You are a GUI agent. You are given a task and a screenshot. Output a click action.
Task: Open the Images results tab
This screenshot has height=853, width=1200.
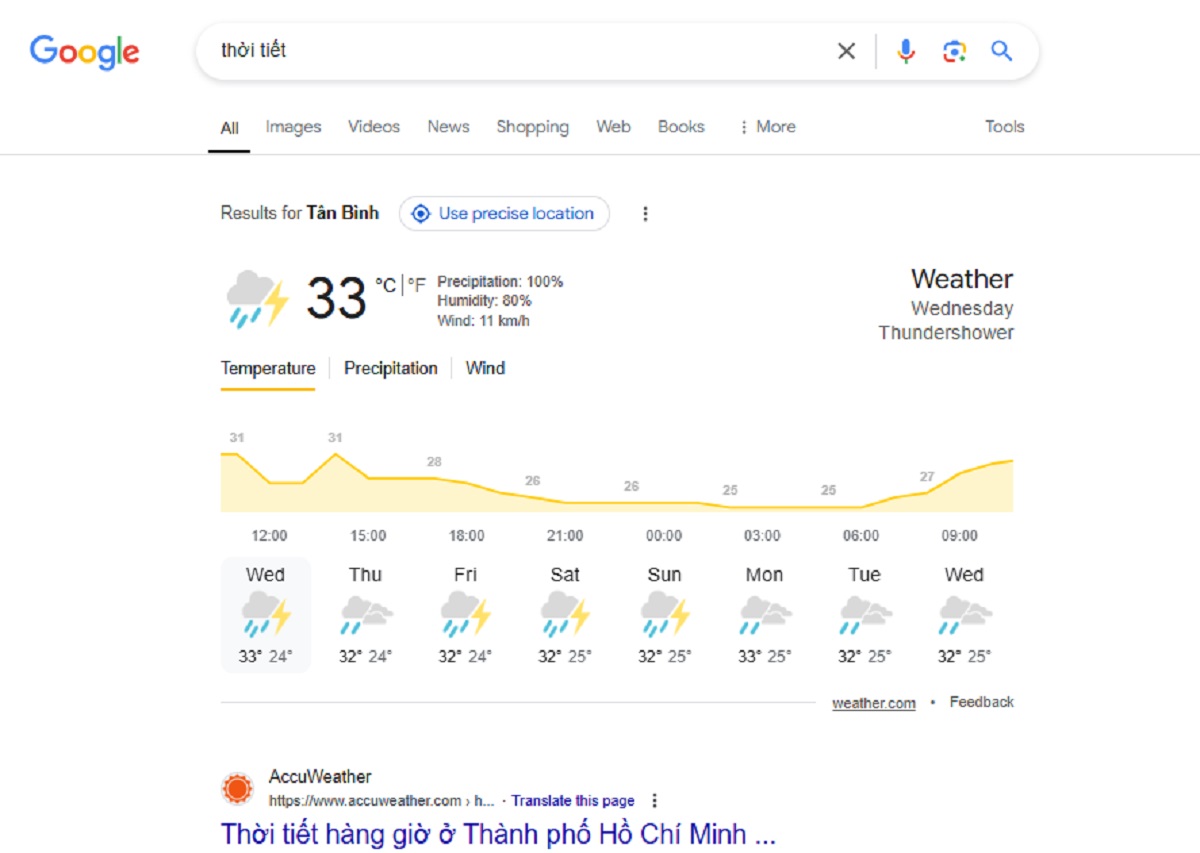(293, 127)
